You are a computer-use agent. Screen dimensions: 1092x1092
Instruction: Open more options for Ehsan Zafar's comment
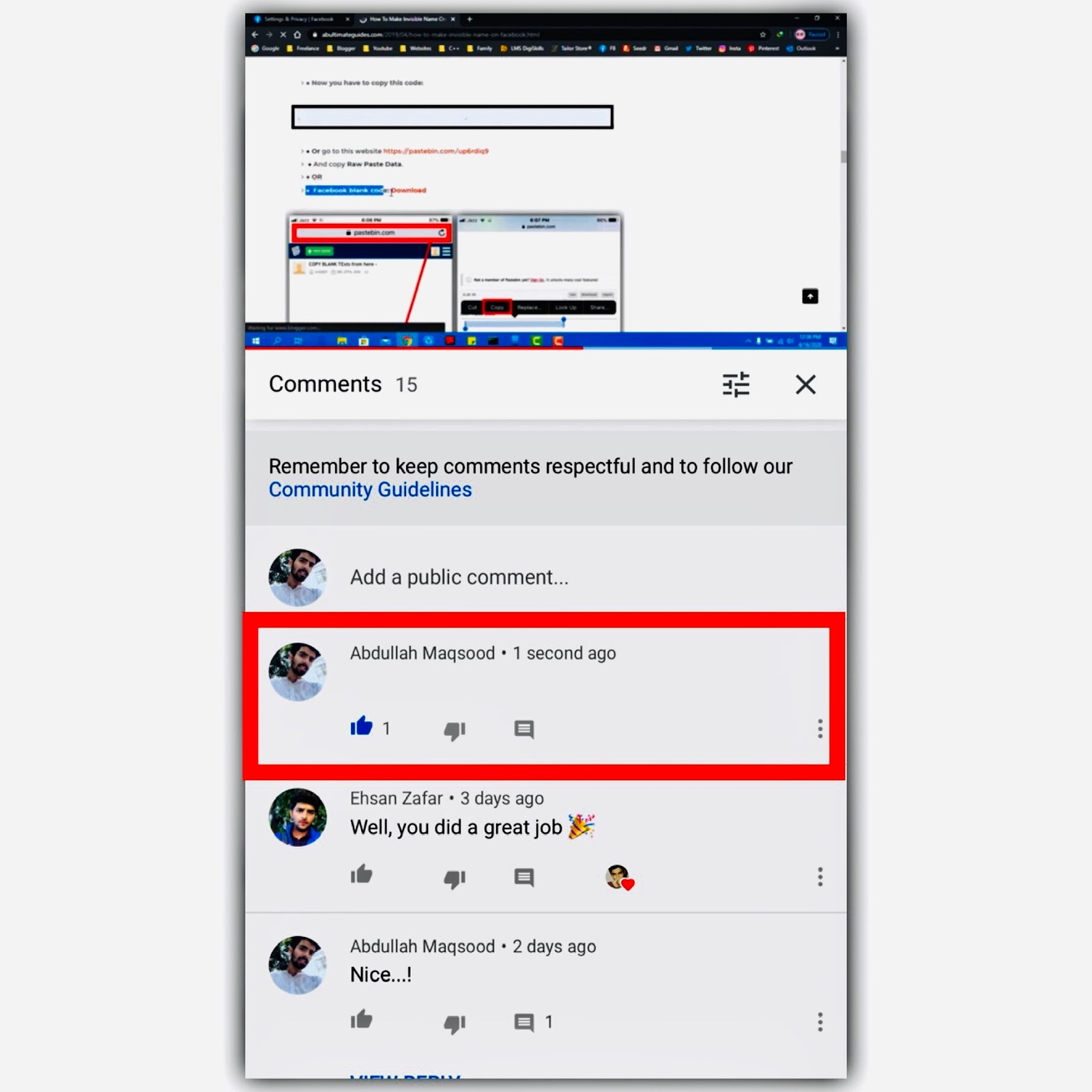coord(820,876)
